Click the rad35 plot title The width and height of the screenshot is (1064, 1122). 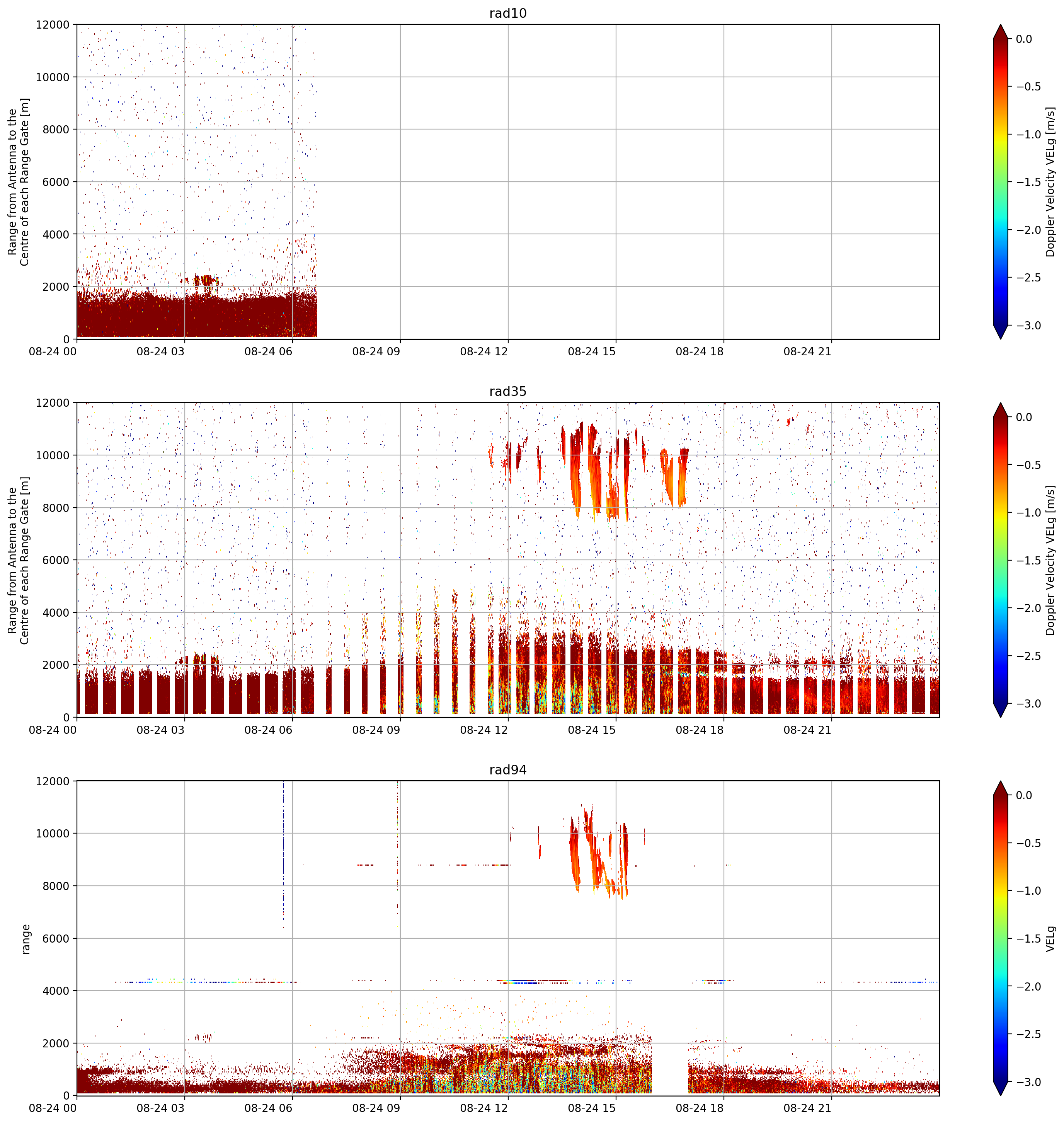507,391
